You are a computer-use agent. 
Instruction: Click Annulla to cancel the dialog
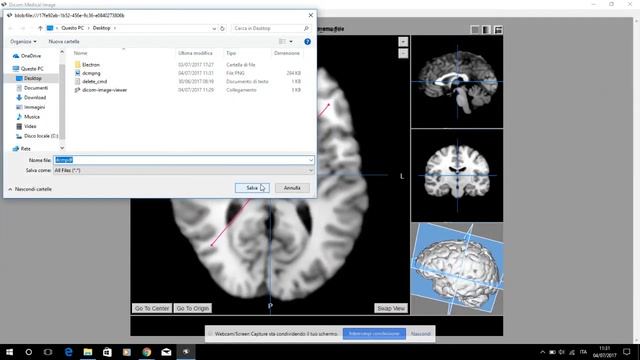292,188
